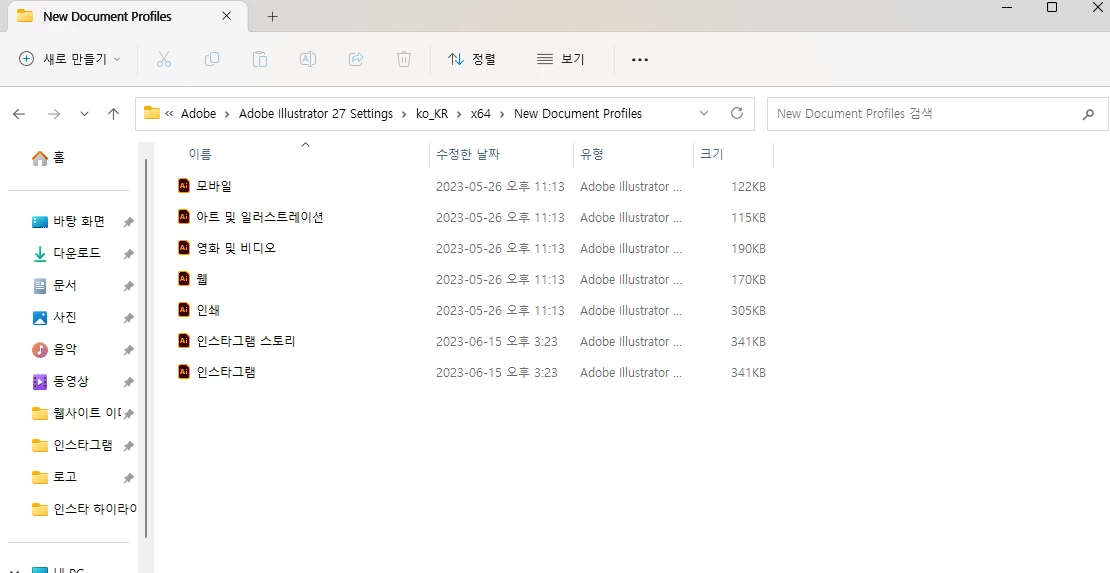1110x573 pixels.
Task: Click Ai icon of the last 인스타그램 file
Action: coord(184,371)
